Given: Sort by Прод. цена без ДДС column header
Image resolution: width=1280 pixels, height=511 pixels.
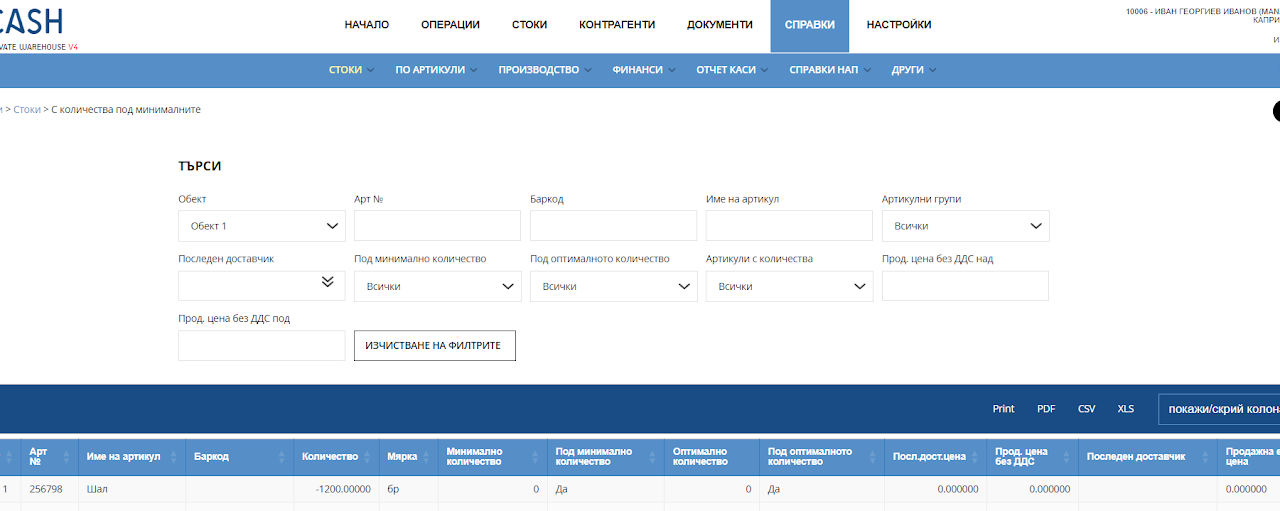Looking at the screenshot, I should pos(1032,456).
